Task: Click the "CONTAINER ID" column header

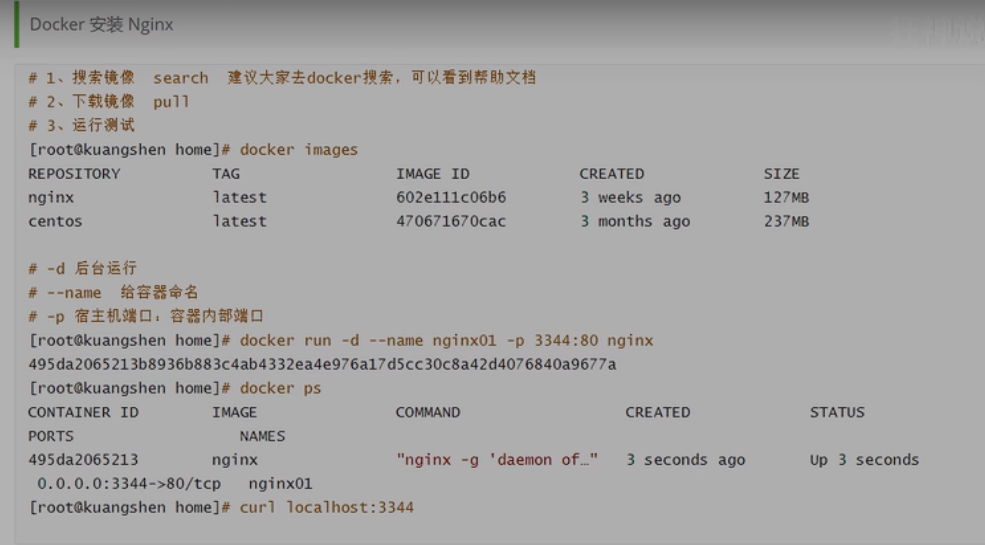Action: coord(83,413)
